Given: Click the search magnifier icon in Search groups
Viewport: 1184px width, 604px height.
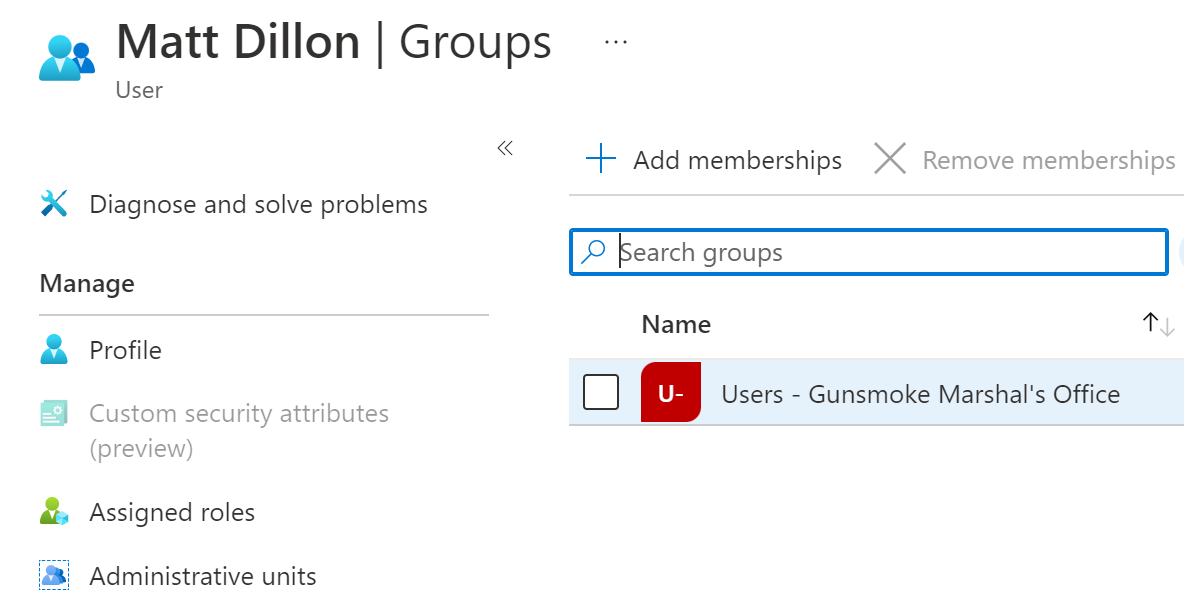Looking at the screenshot, I should [x=594, y=252].
